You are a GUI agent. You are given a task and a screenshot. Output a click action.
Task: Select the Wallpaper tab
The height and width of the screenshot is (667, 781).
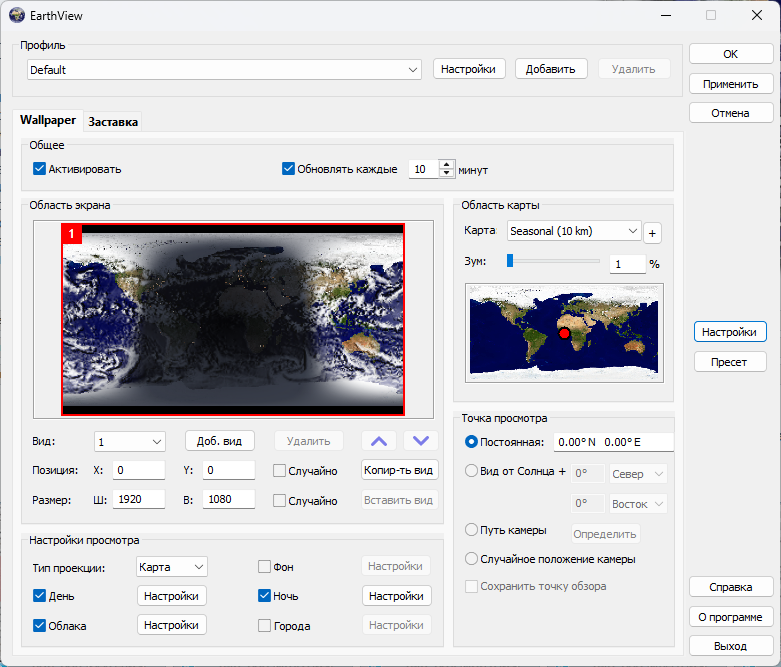pyautogui.click(x=47, y=120)
